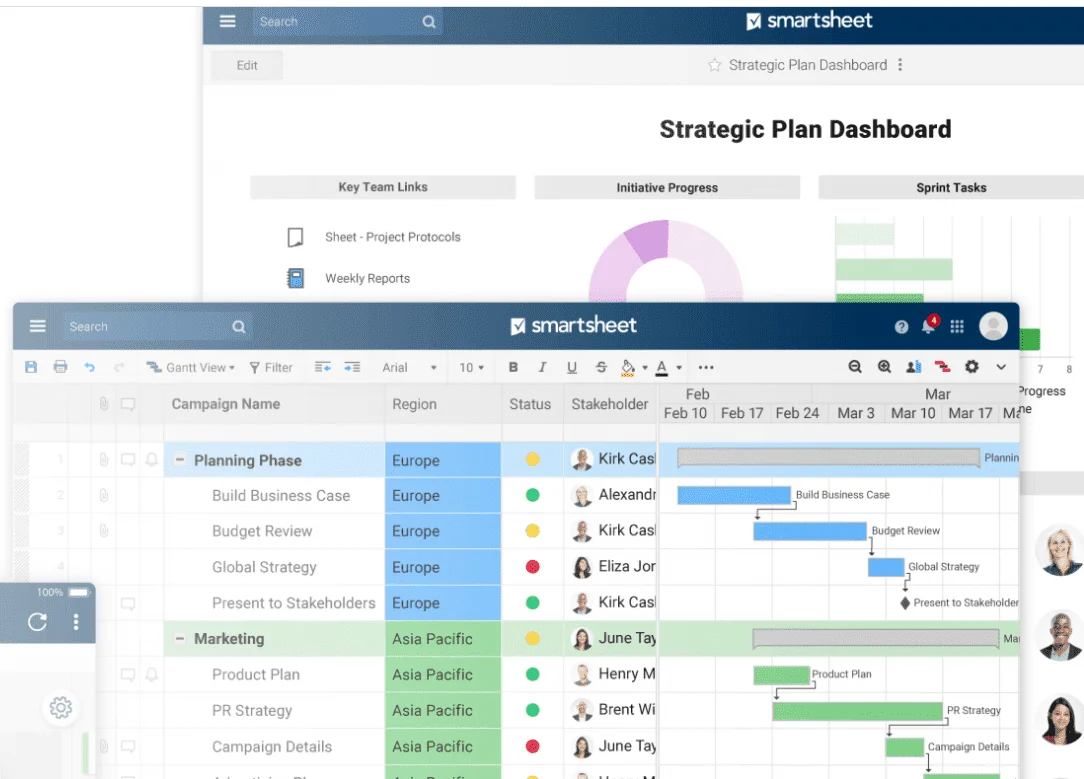
Task: Open the Strategic Plan Dashboard kebab menu
Action: pos(901,65)
